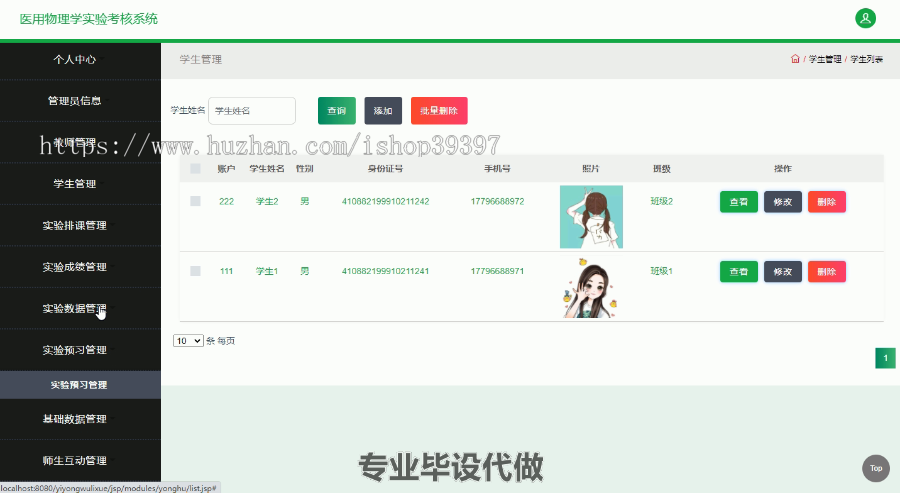Click phone number 17796688971
The width and height of the screenshot is (900, 493).
coord(497,271)
